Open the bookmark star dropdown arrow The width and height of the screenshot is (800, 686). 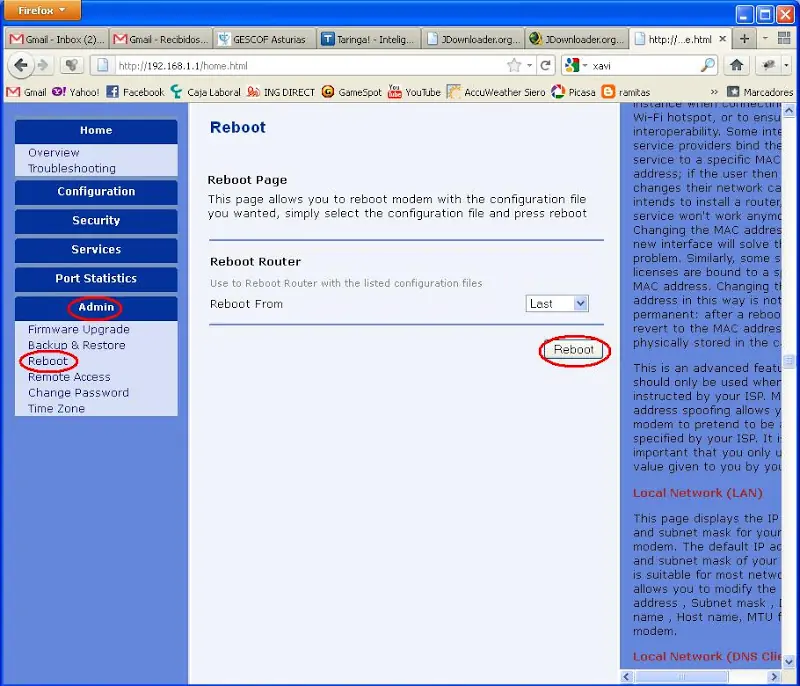(530, 65)
